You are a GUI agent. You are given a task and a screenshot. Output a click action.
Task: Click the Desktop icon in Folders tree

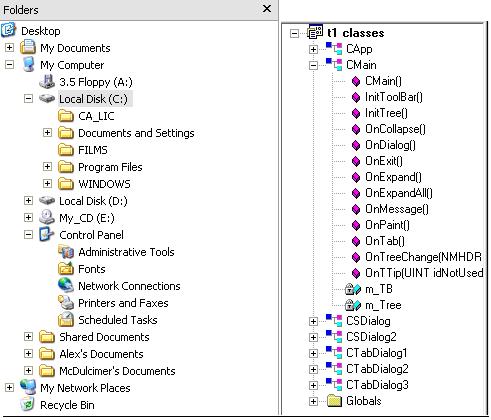click(8, 30)
